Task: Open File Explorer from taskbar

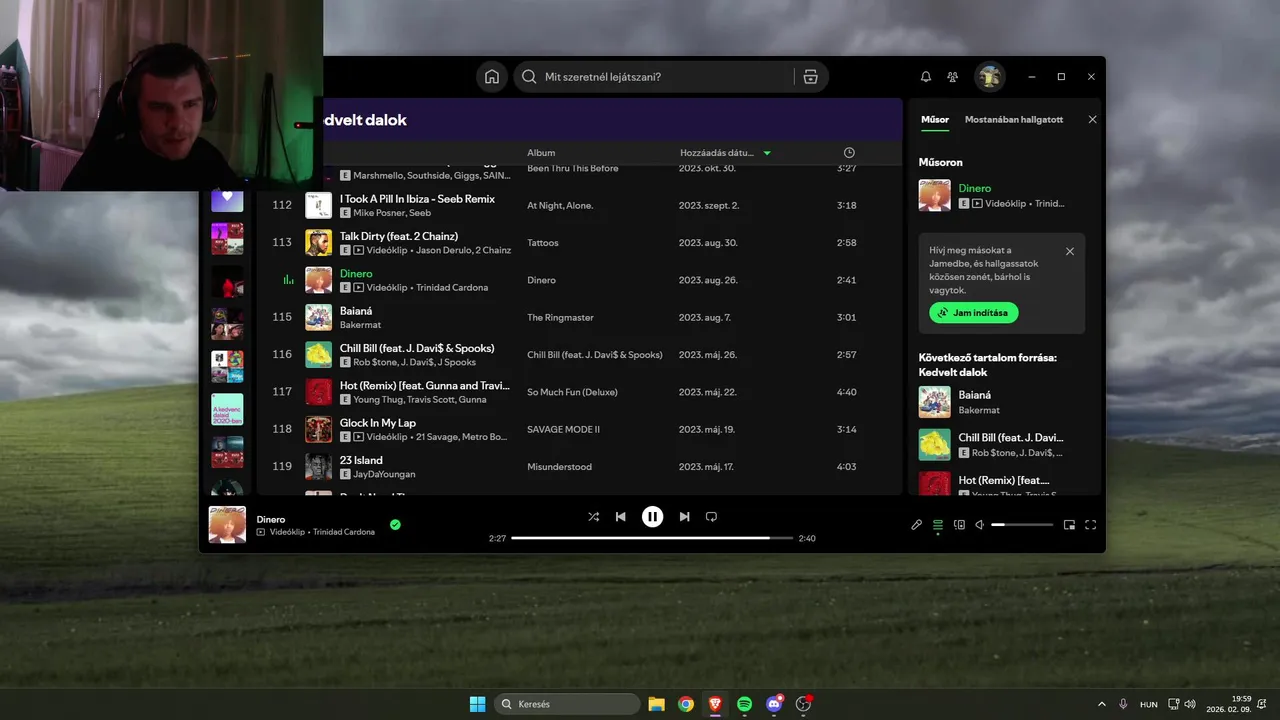Action: [657, 704]
